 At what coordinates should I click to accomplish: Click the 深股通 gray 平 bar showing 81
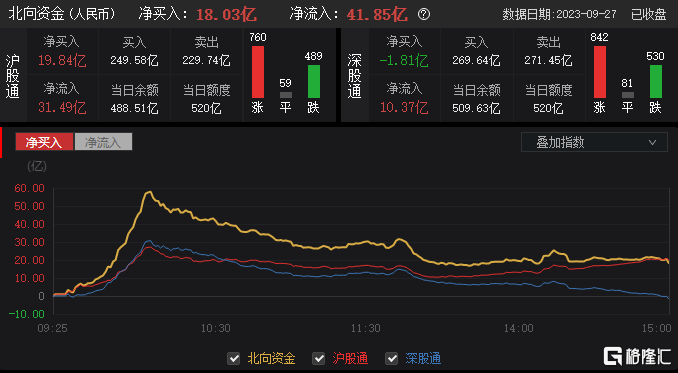(x=627, y=95)
